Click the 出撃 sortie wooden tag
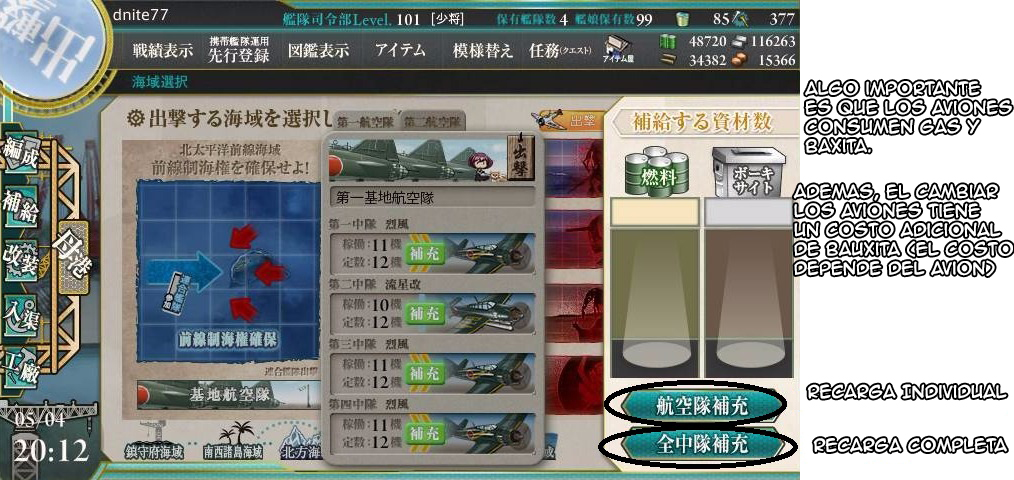The height and width of the screenshot is (480, 1014). click(519, 158)
